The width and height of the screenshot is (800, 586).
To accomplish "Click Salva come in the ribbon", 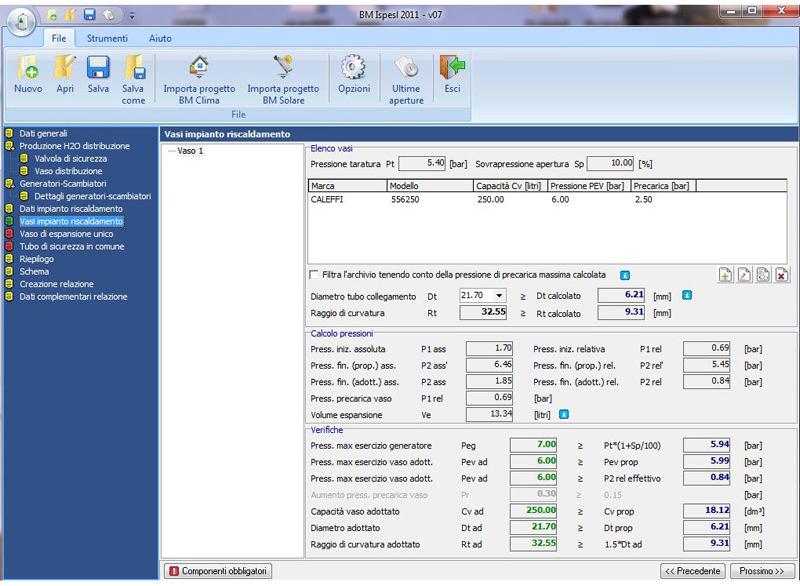I will pos(133,78).
